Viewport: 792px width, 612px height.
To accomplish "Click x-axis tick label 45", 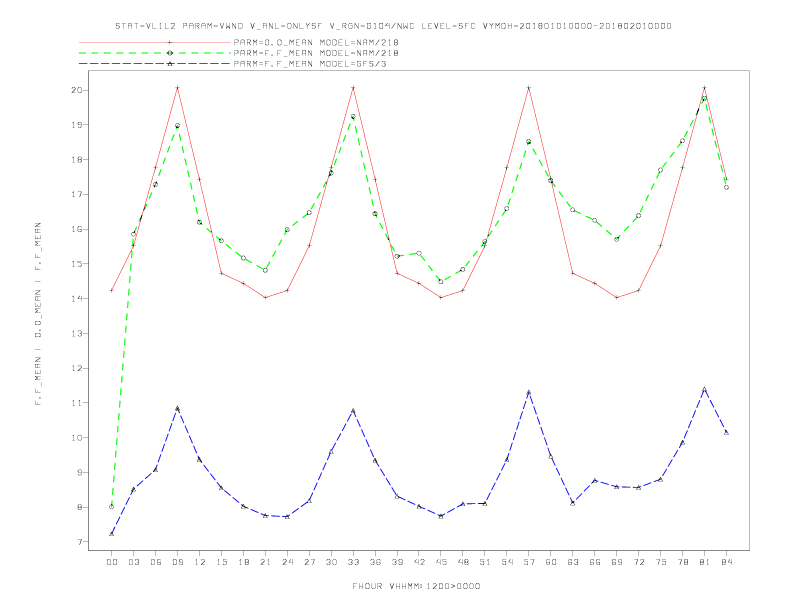I will 441,562.
